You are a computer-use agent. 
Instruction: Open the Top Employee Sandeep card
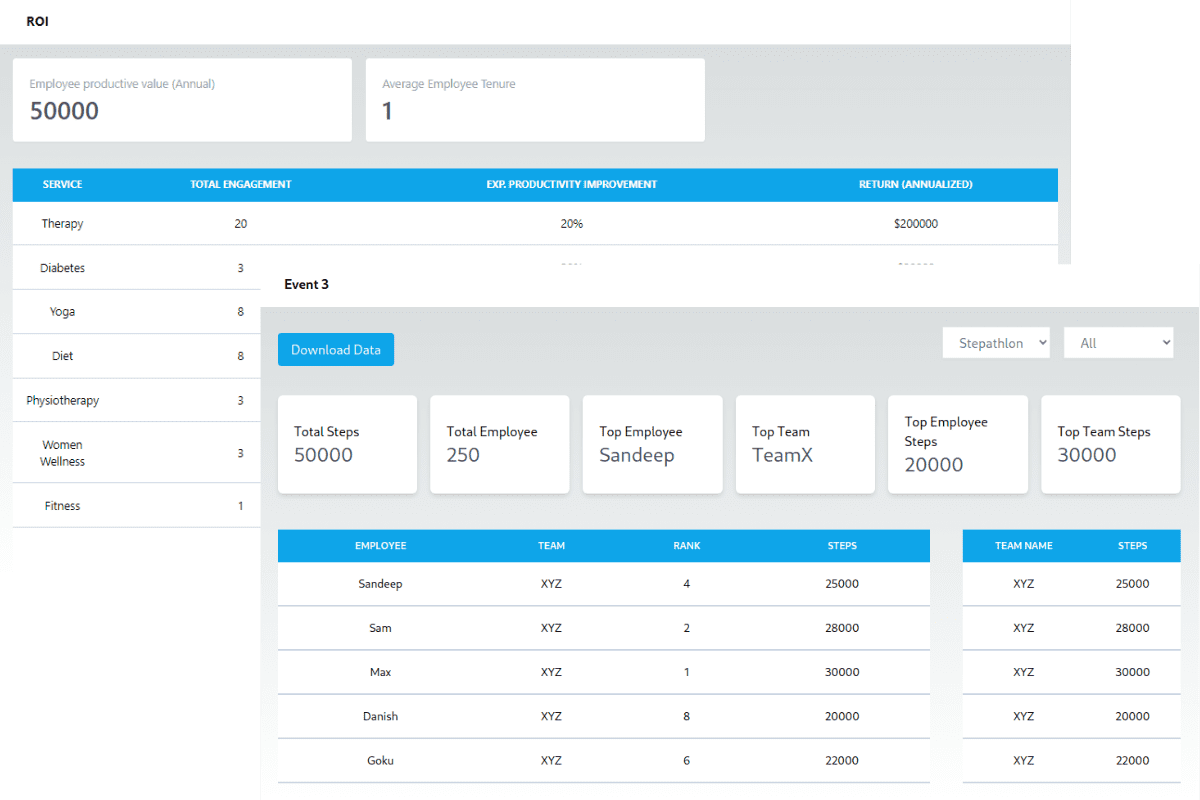click(x=652, y=444)
